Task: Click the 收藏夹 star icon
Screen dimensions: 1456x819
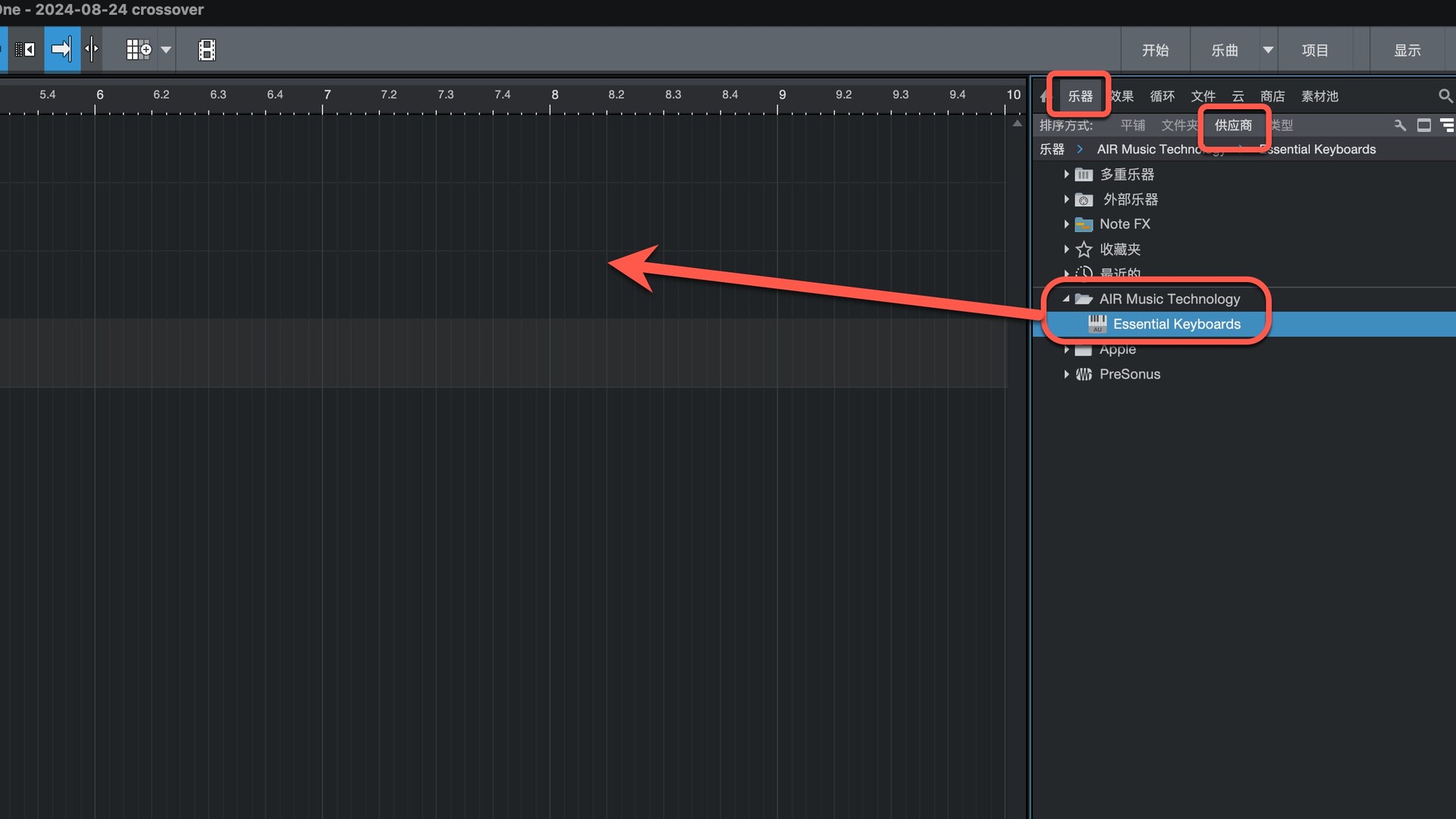Action: [x=1084, y=249]
